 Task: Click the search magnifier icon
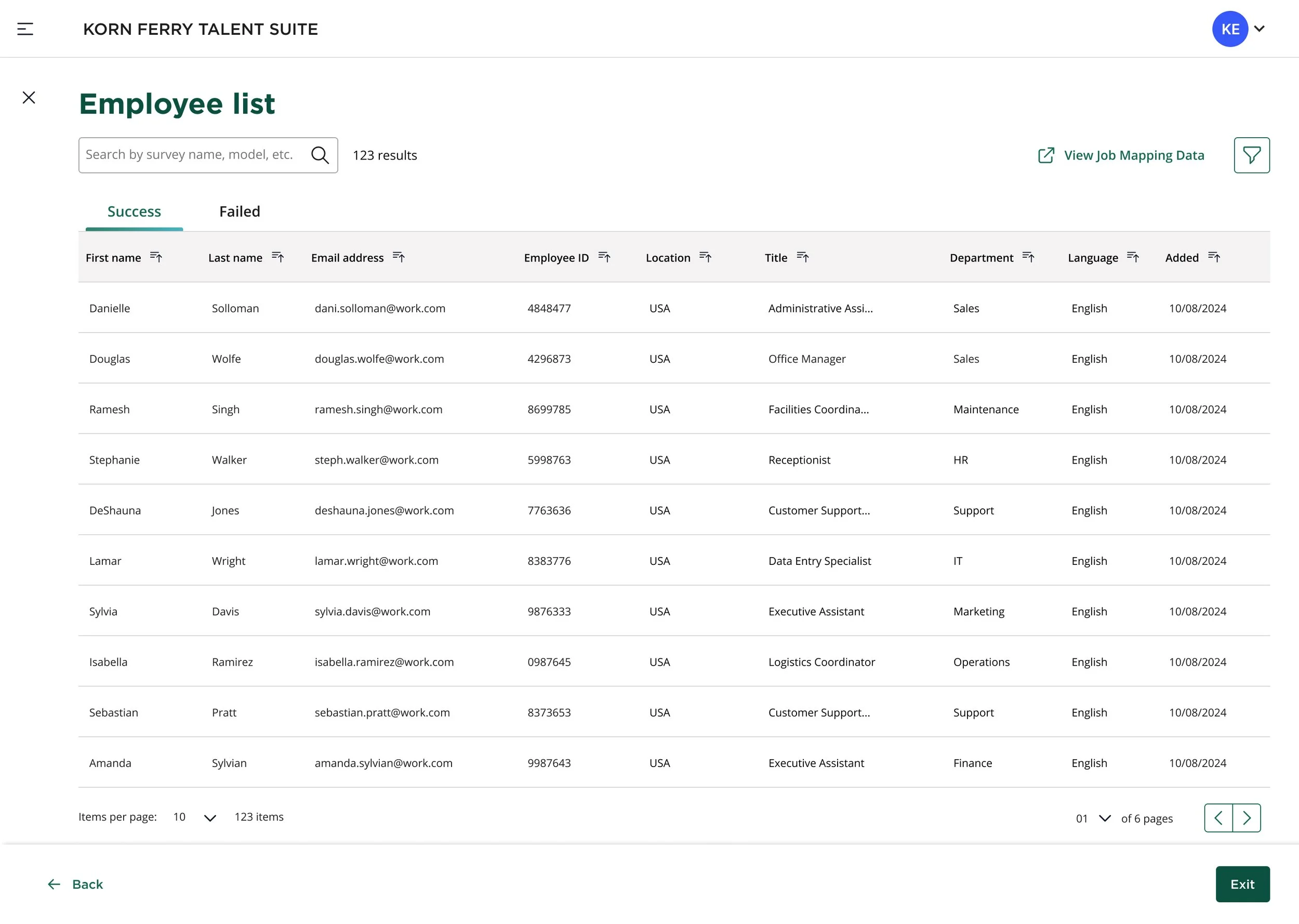click(x=320, y=155)
